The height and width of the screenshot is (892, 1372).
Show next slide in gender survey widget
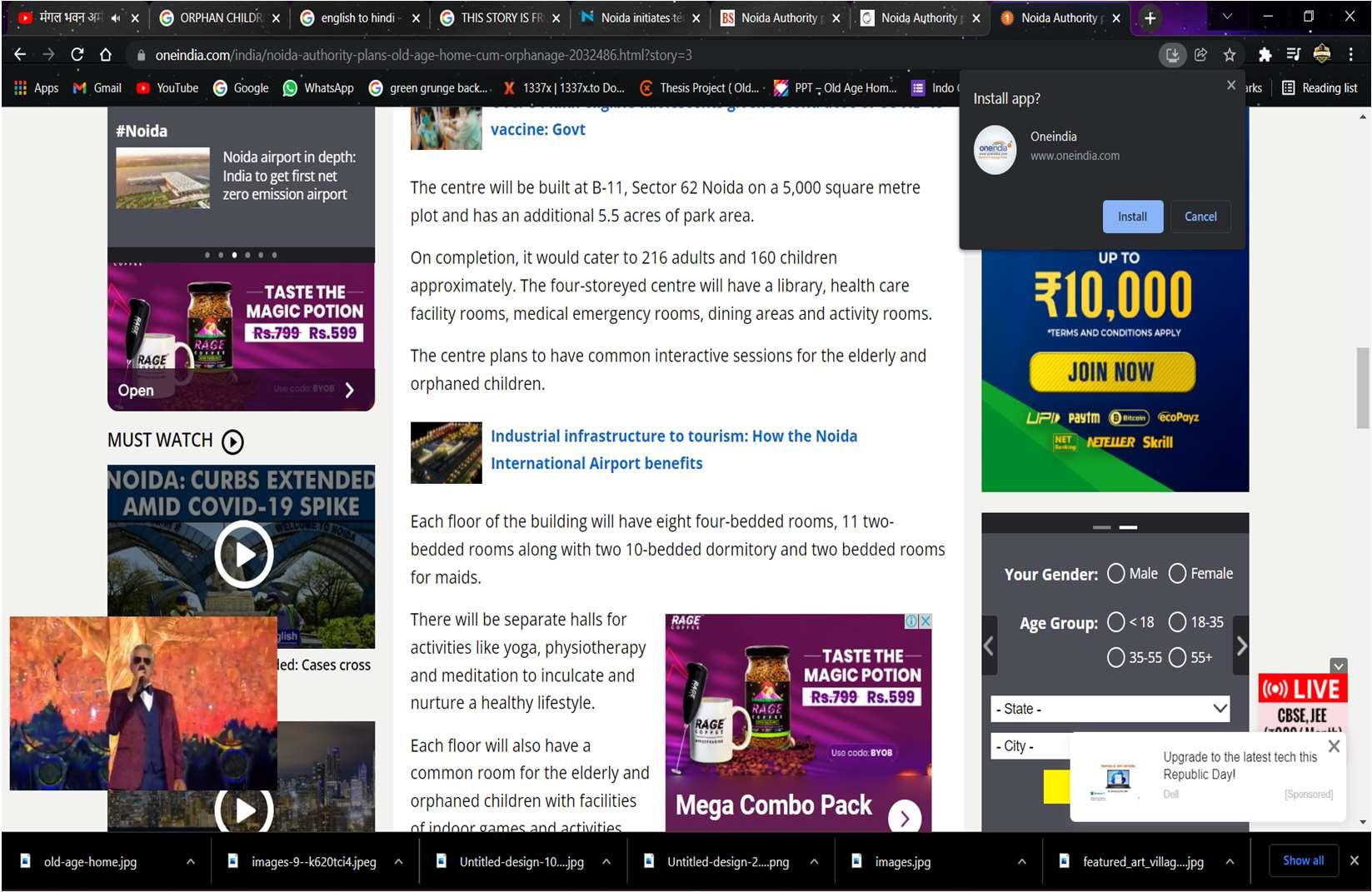tap(1241, 645)
